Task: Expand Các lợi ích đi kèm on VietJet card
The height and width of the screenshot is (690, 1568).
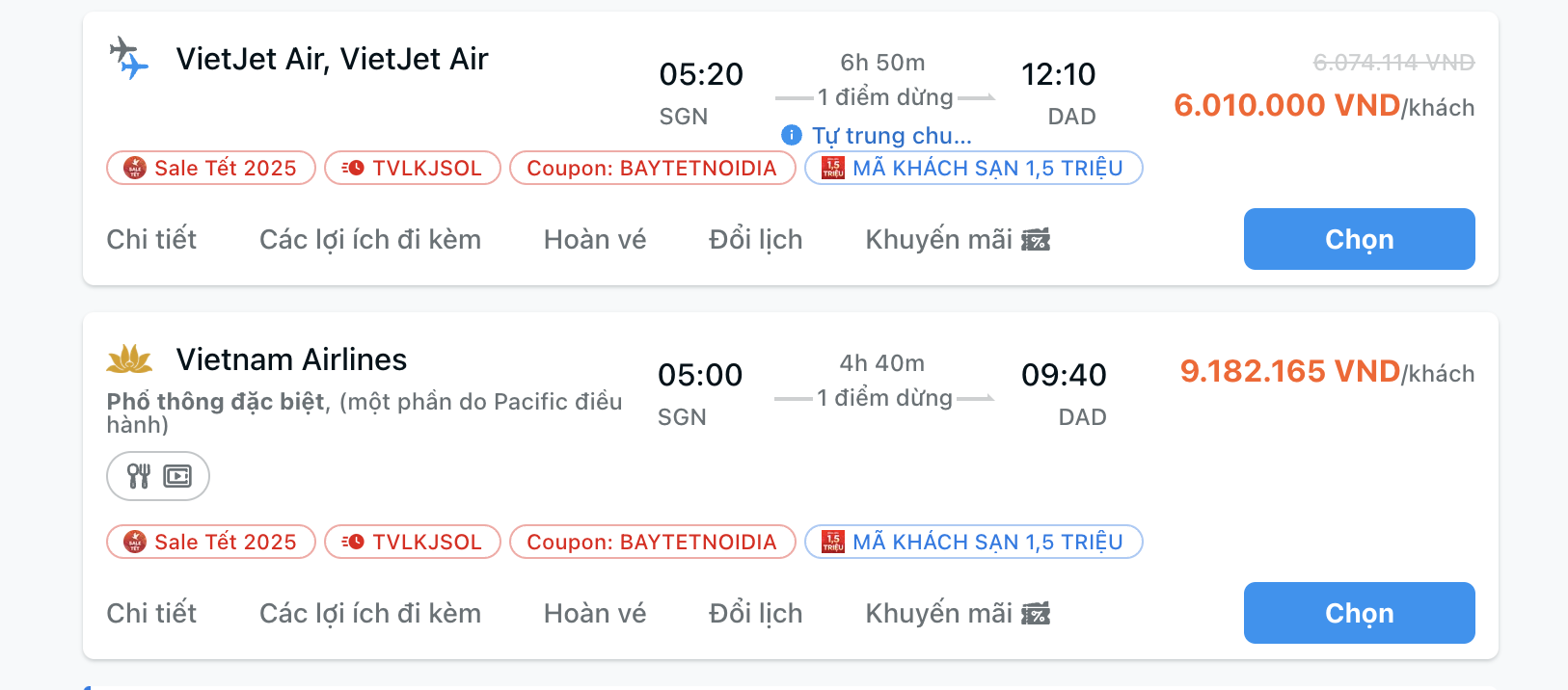Action: tap(369, 238)
